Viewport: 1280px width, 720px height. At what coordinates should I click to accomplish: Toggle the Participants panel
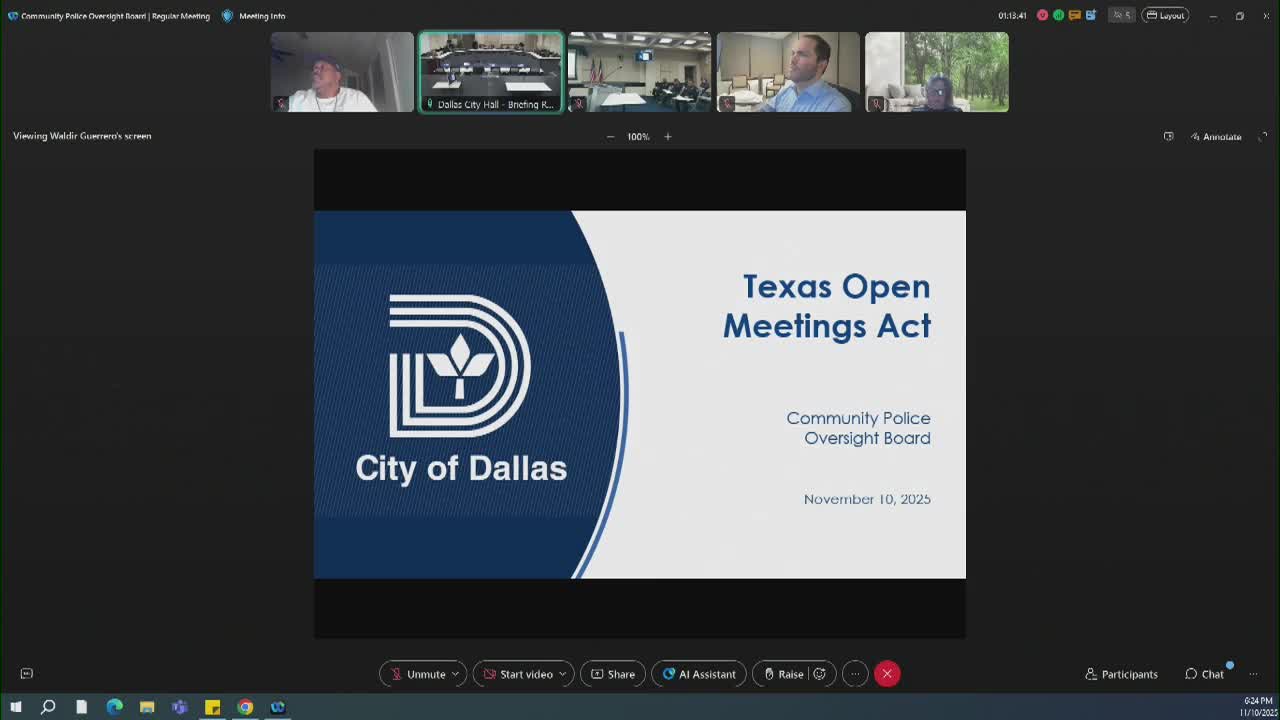[x=1120, y=673]
